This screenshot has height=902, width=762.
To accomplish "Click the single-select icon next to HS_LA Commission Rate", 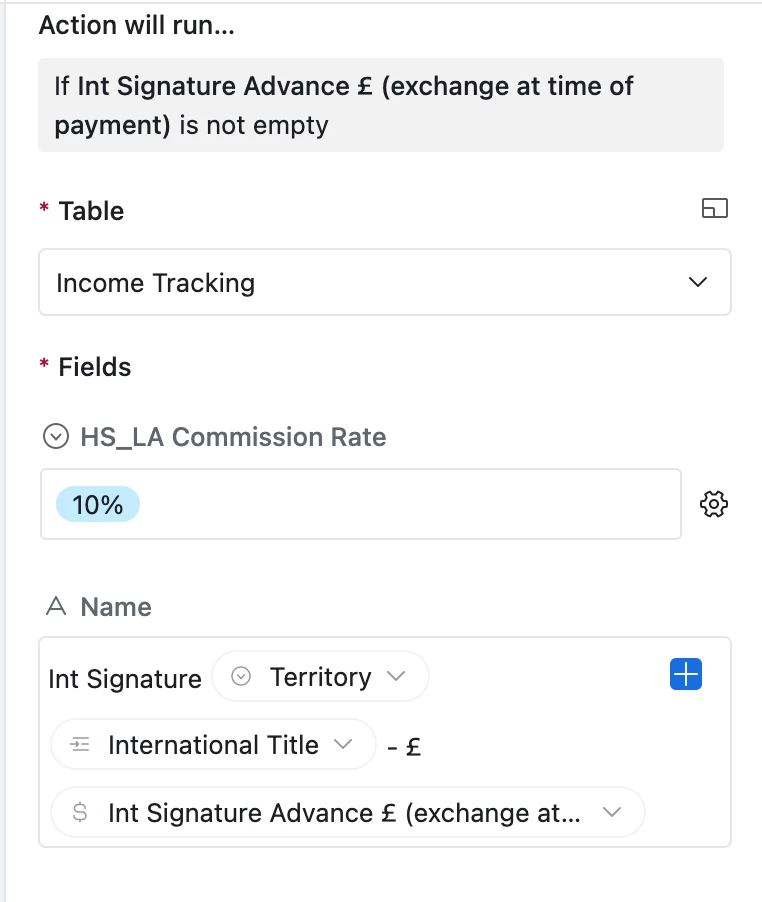I will tap(56, 437).
